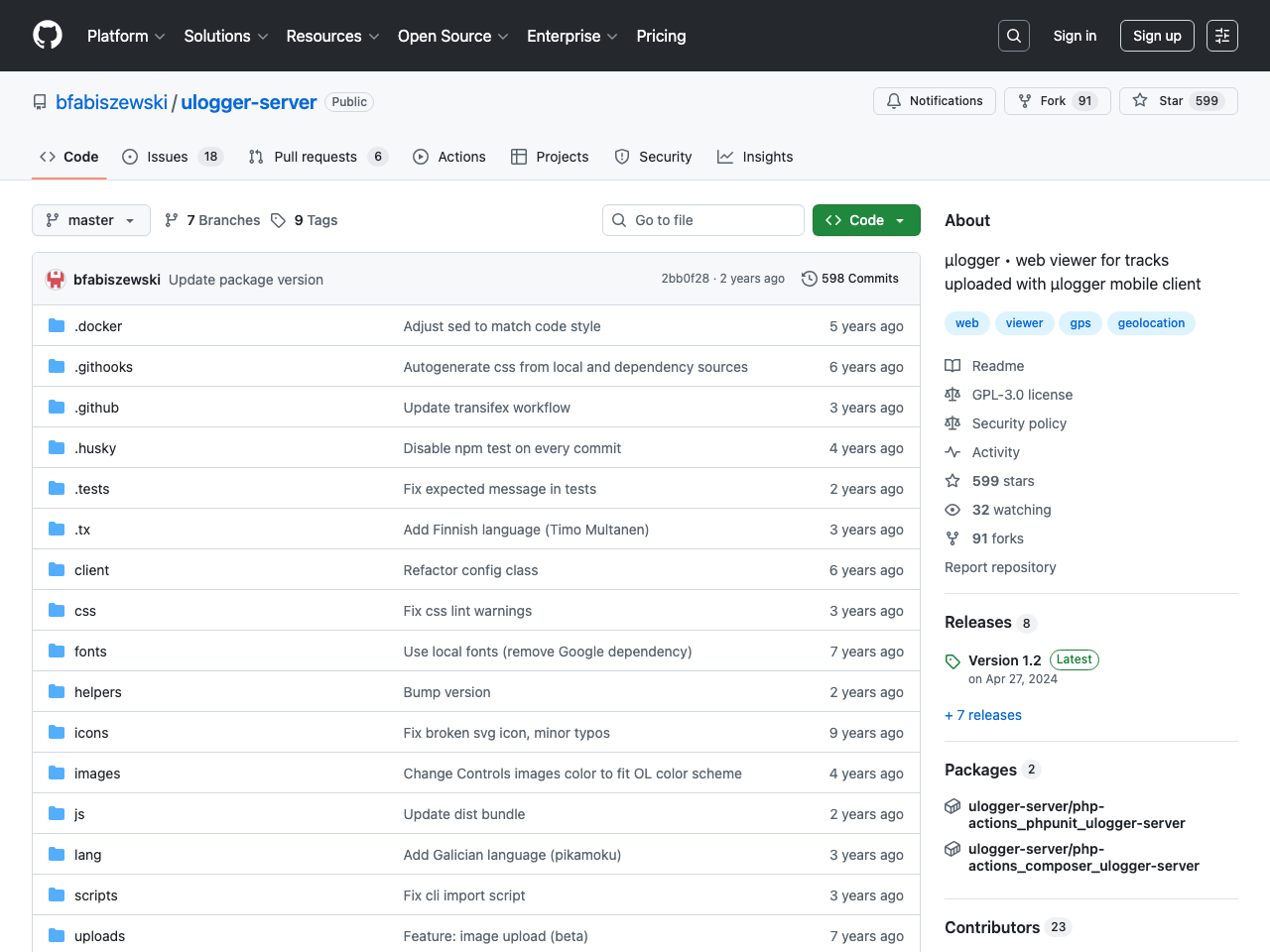Expand the green Code dropdown arrow
Image resolution: width=1270 pixels, height=952 pixels.
pos(901,219)
